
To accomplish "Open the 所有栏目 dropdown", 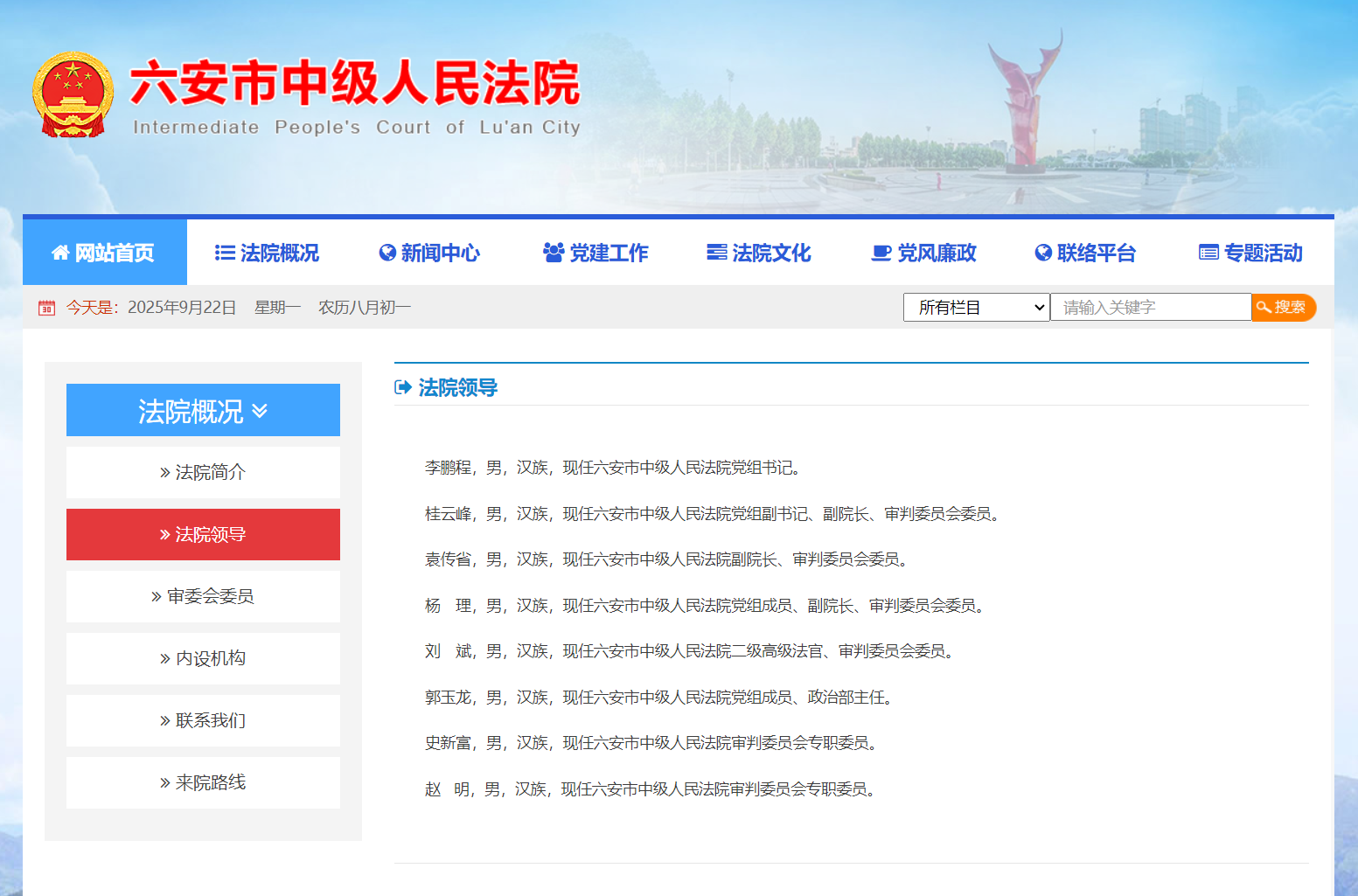I will (975, 307).
